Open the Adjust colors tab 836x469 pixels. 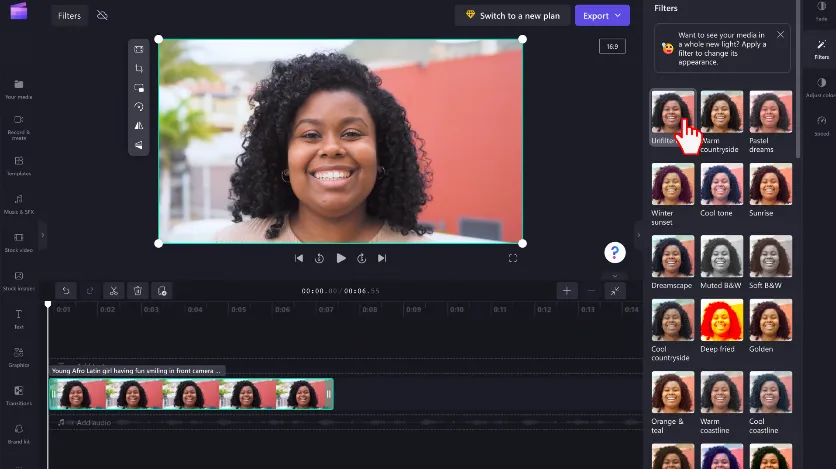tap(822, 87)
